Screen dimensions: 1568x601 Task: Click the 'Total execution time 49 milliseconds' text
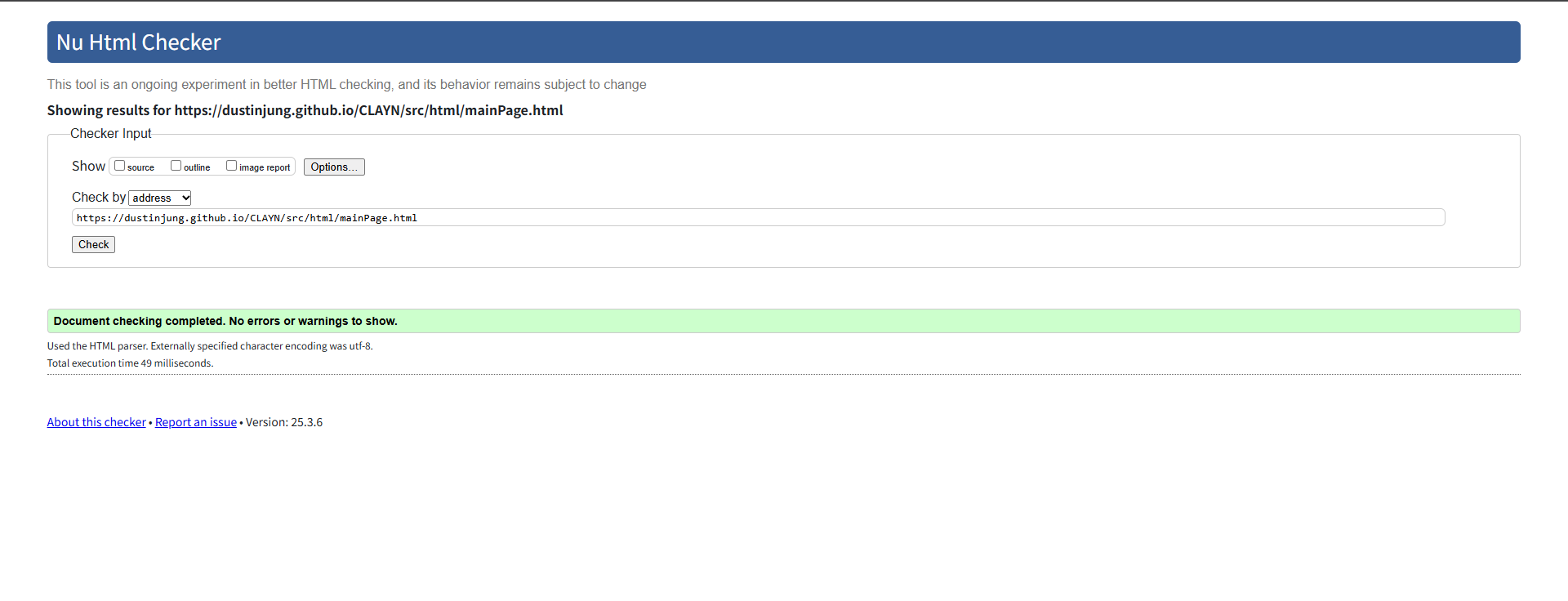point(130,363)
